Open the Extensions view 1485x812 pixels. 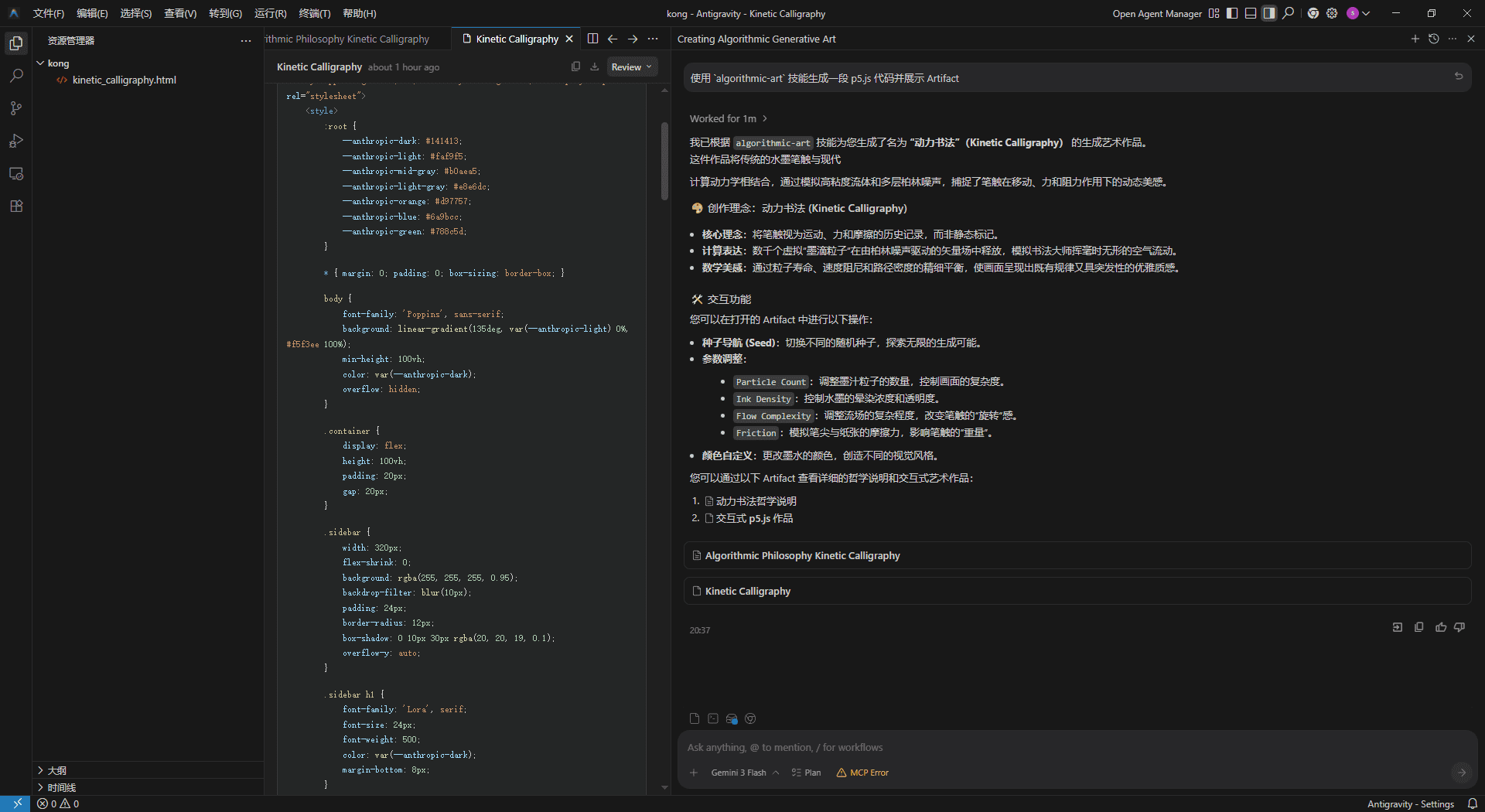coord(16,206)
